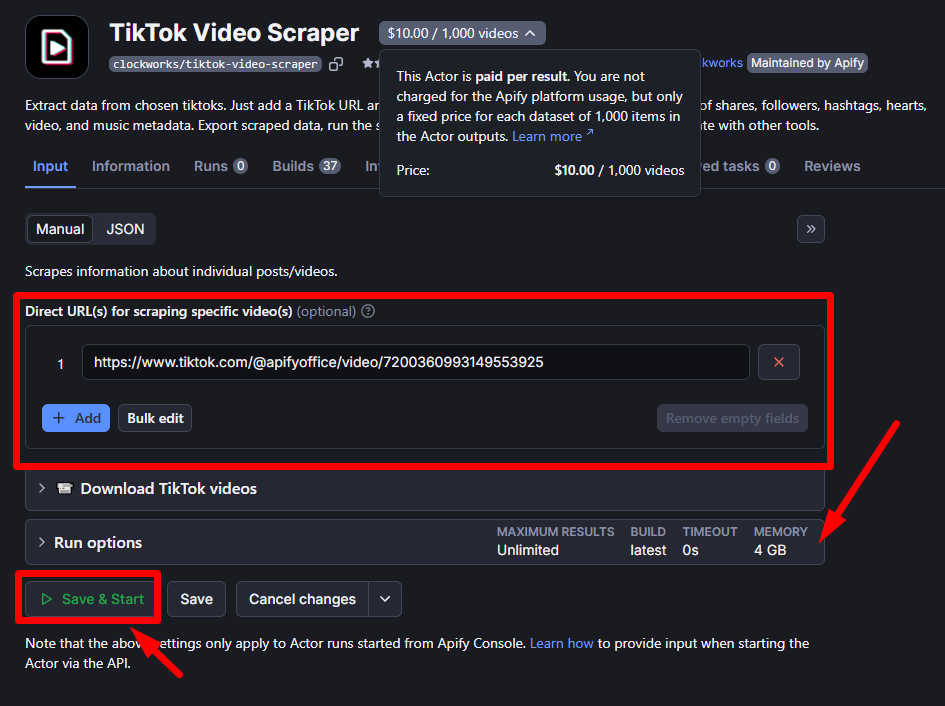Click the TikTok Video Scraper title
The width and height of the screenshot is (945, 706).
pyautogui.click(x=234, y=33)
